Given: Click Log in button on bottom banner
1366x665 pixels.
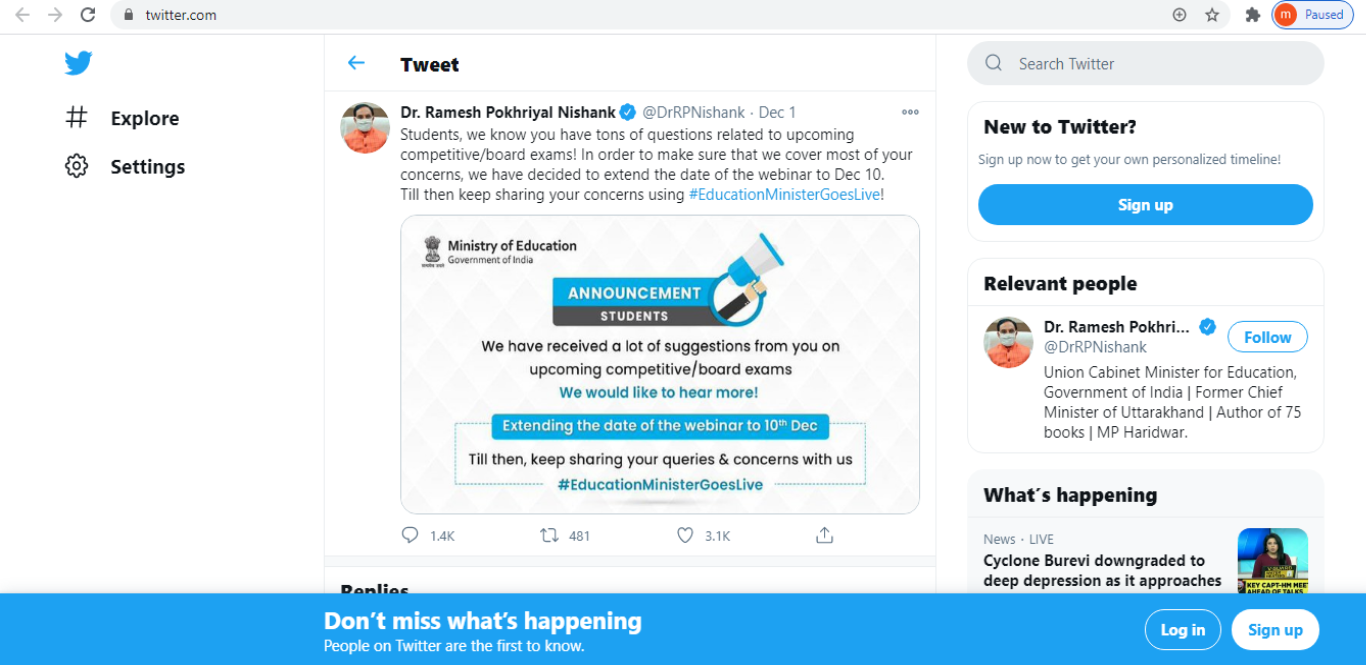Looking at the screenshot, I should [1182, 630].
